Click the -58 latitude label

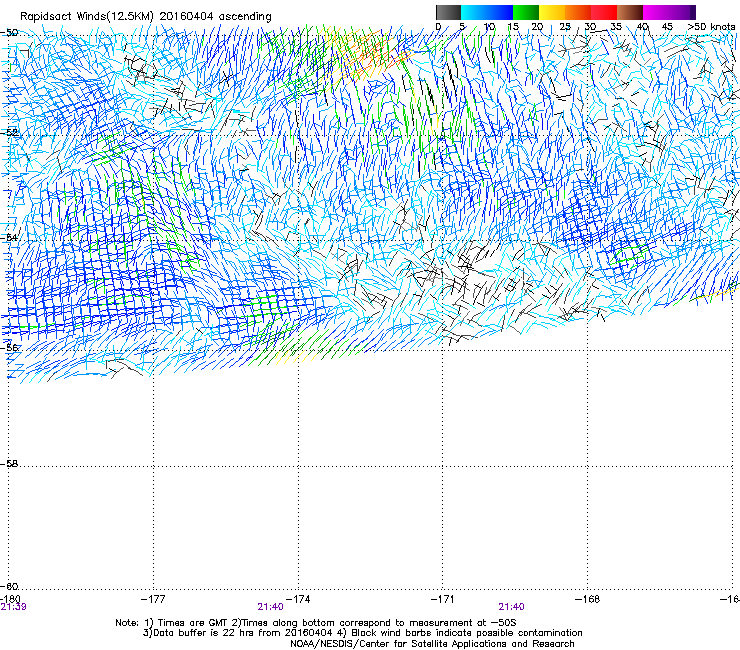click(x=9, y=464)
